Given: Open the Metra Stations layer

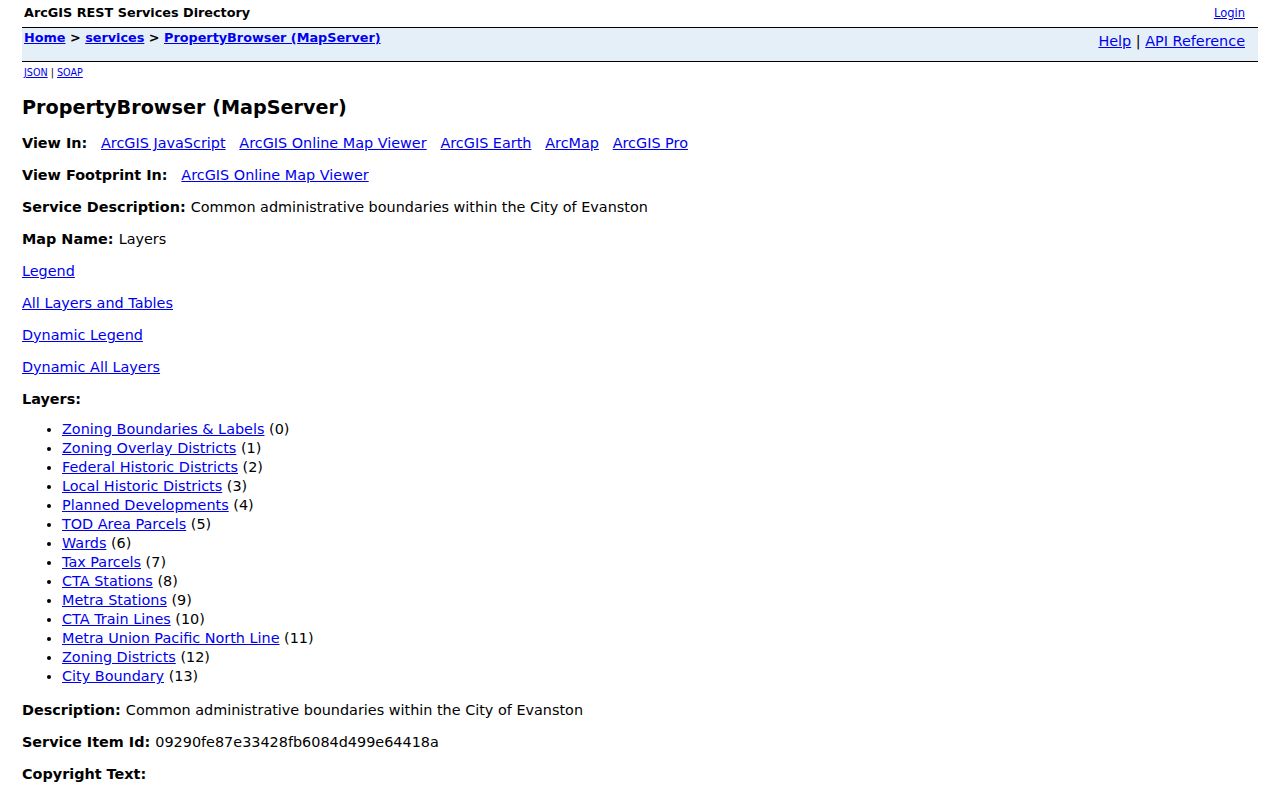Looking at the screenshot, I should coord(114,600).
